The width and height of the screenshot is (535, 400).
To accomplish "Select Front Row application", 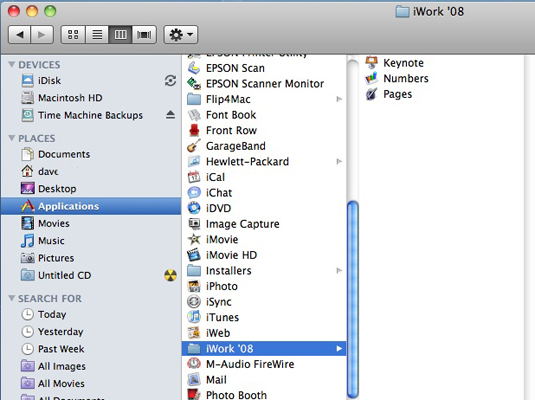I will click(x=264, y=130).
